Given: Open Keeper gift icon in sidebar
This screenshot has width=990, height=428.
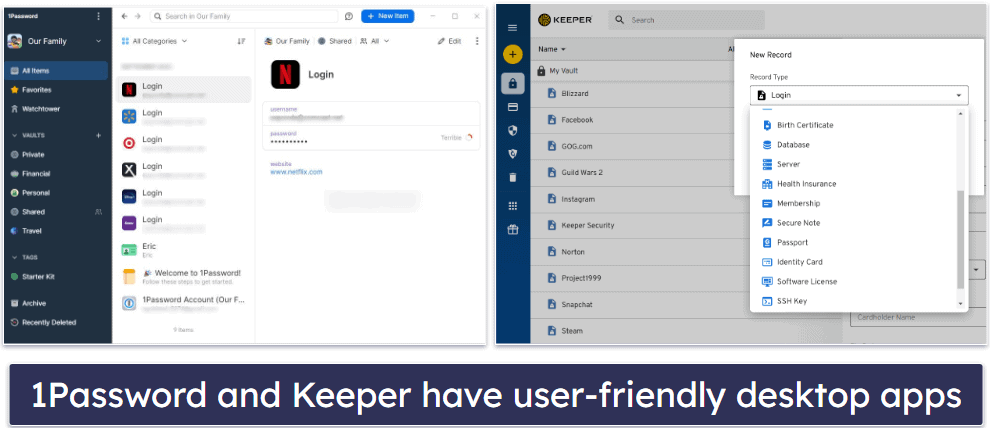Looking at the screenshot, I should tap(513, 230).
